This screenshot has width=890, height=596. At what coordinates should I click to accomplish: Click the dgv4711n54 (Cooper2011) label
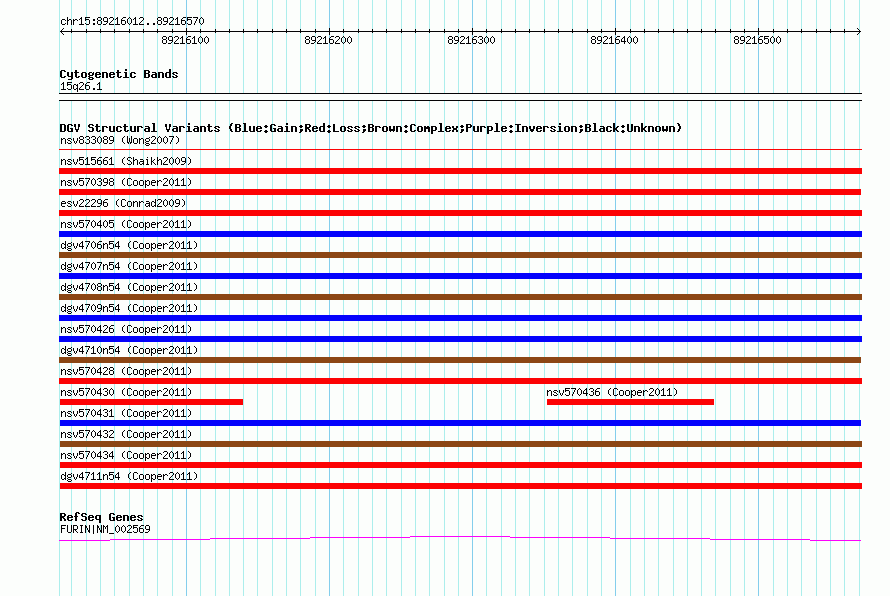[x=129, y=476]
